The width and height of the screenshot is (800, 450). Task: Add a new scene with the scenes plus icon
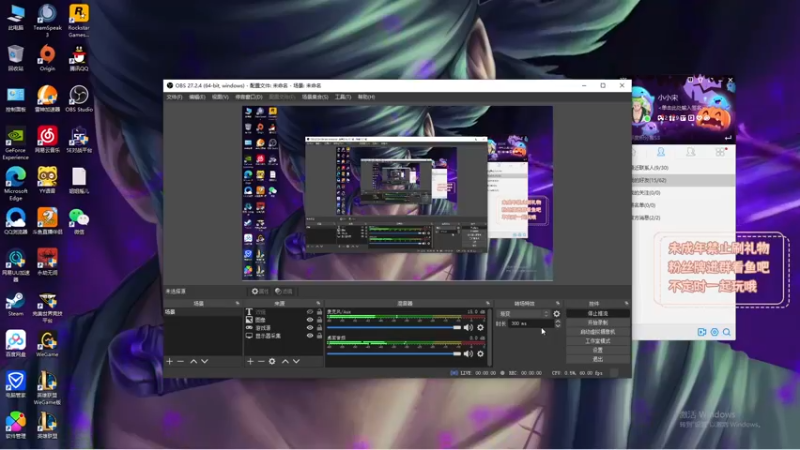pyautogui.click(x=169, y=361)
